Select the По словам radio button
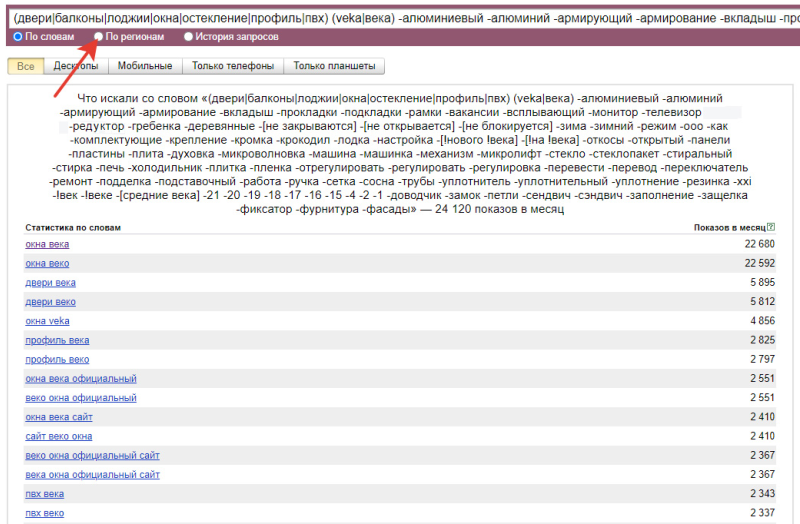This screenshot has width=800, height=524. tap(18, 37)
